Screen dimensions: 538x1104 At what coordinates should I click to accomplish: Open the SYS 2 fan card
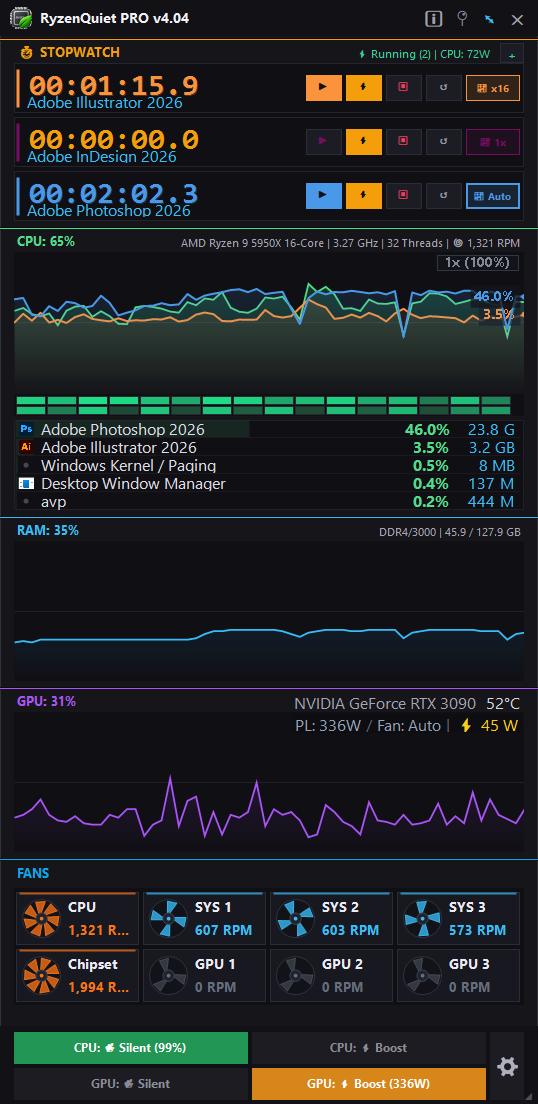pyautogui.click(x=332, y=918)
